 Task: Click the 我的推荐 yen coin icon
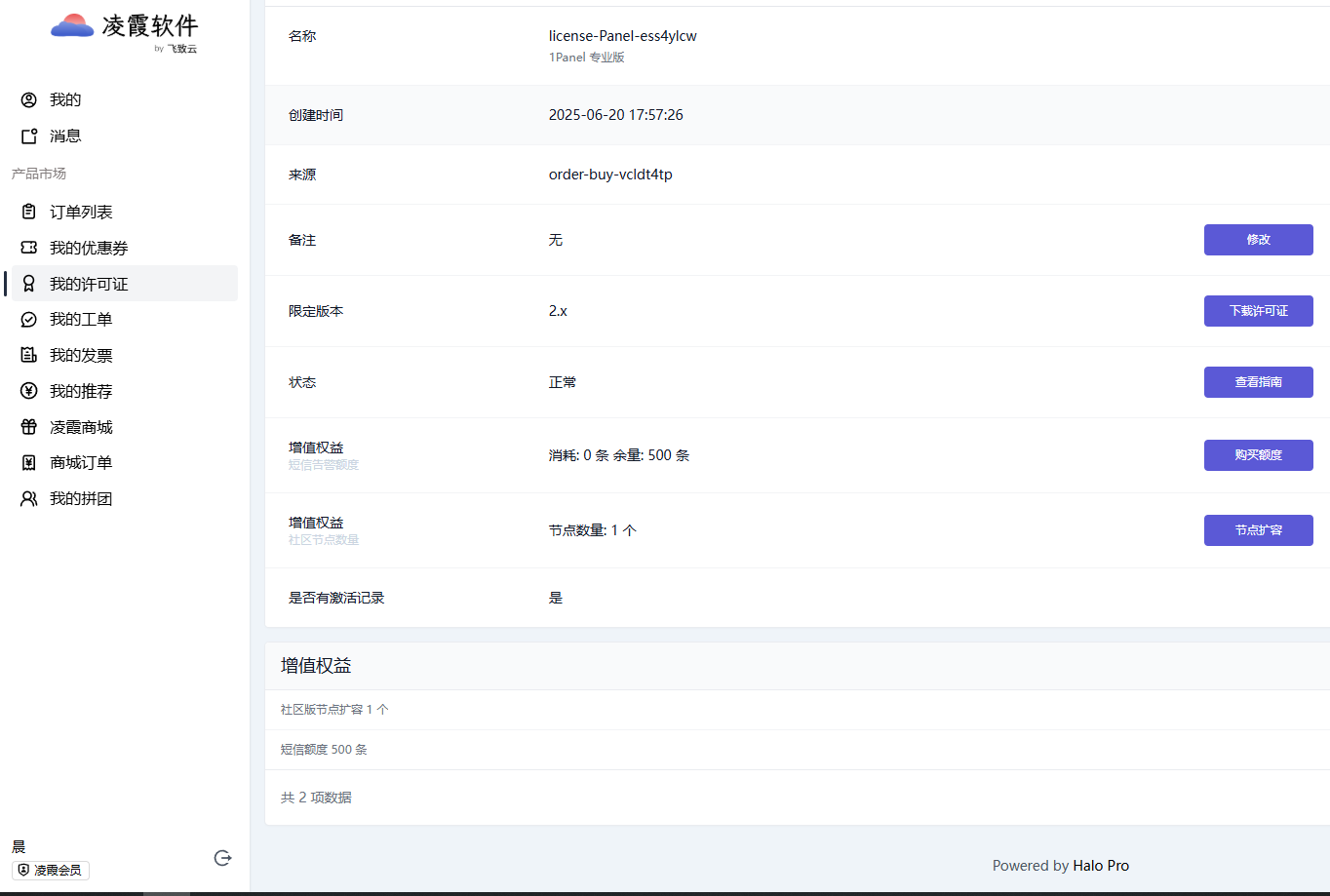point(29,392)
